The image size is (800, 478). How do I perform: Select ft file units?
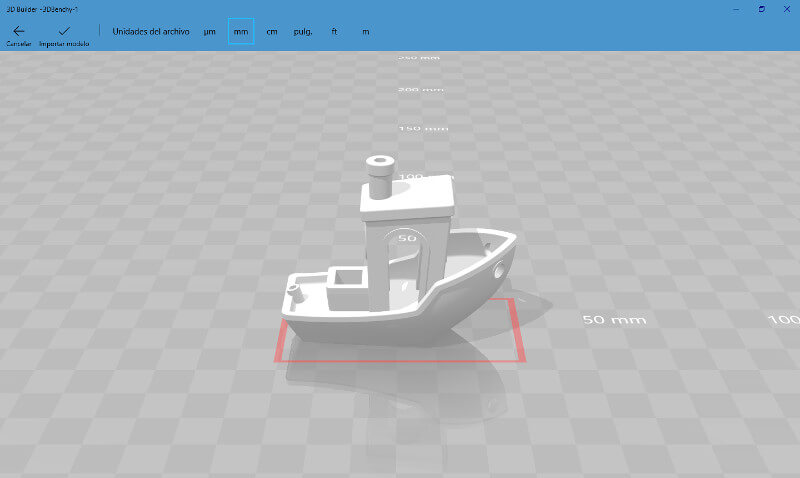tap(334, 32)
